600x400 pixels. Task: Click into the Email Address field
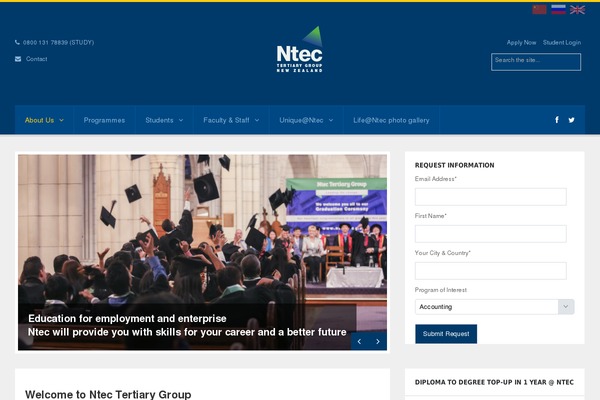click(x=491, y=197)
